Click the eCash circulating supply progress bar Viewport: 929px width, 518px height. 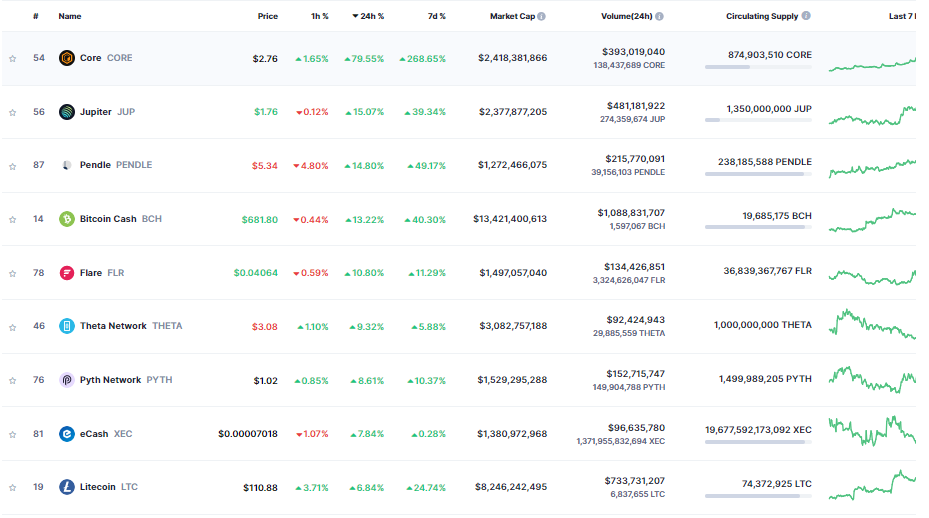pos(758,442)
